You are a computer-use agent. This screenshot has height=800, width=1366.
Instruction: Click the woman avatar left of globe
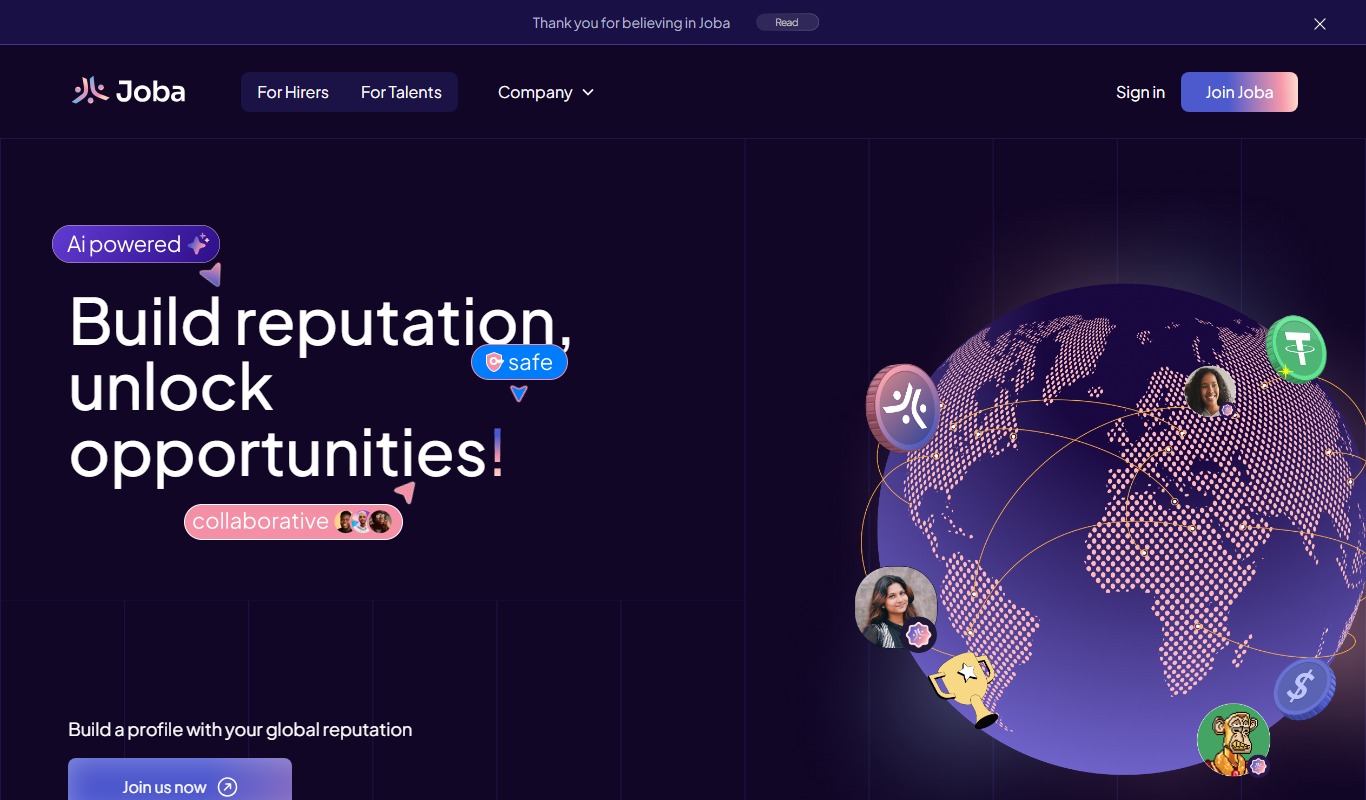pyautogui.click(x=896, y=607)
